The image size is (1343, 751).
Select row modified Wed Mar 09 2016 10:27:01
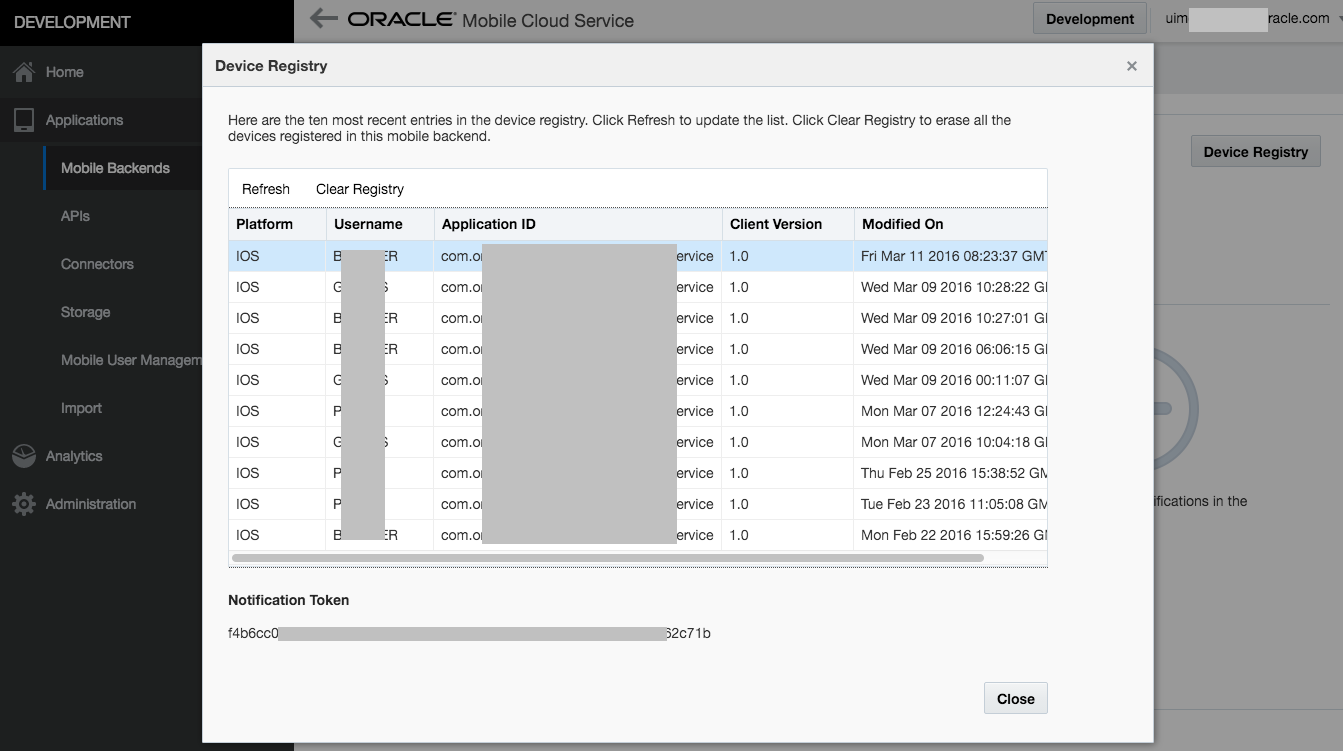coord(638,318)
